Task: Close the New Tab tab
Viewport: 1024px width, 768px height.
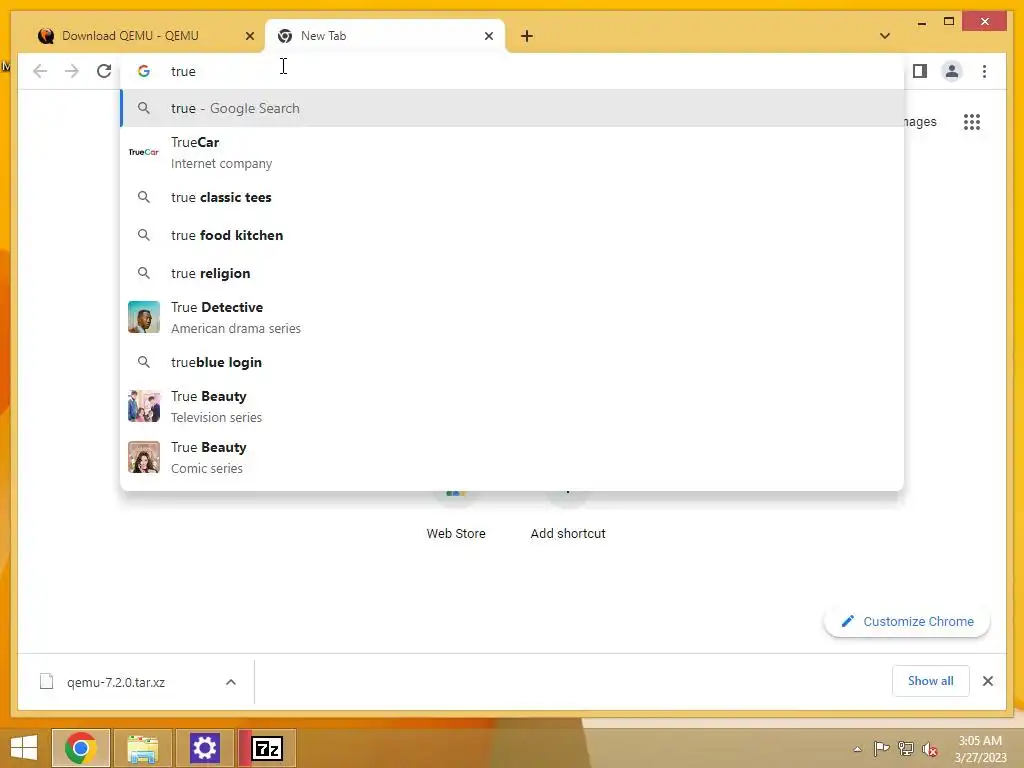Action: [x=488, y=36]
